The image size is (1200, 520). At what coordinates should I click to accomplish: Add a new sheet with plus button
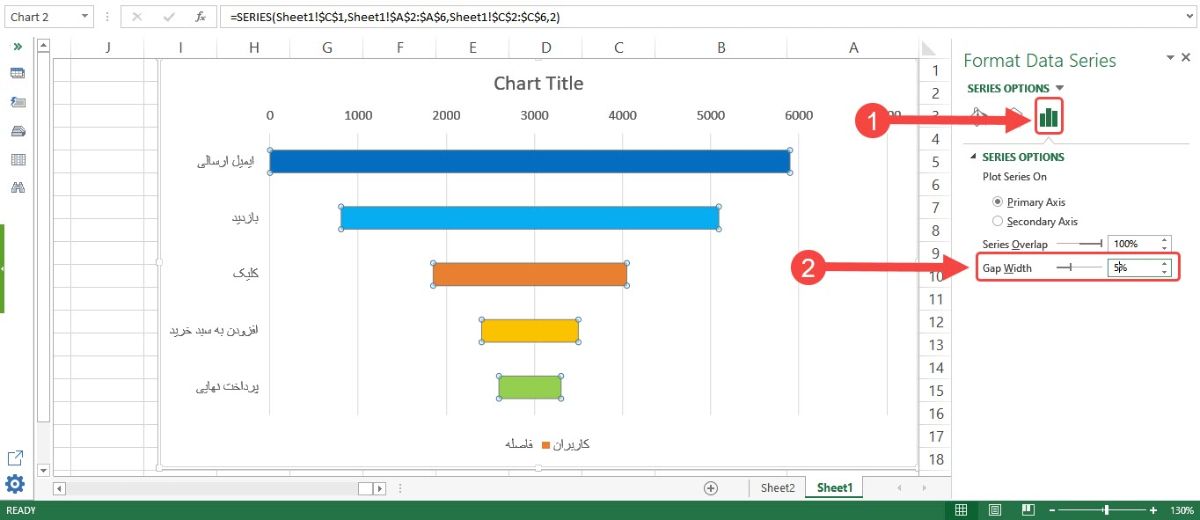(x=711, y=488)
